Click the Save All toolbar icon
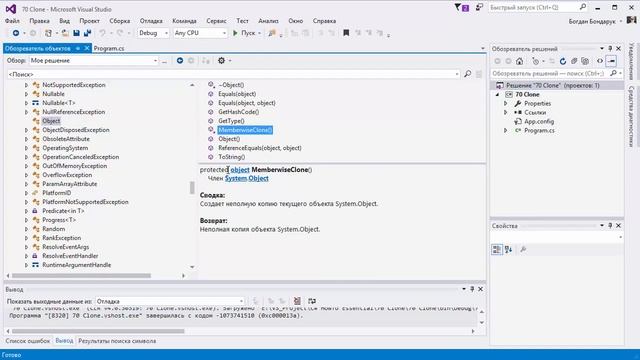 coord(87,33)
